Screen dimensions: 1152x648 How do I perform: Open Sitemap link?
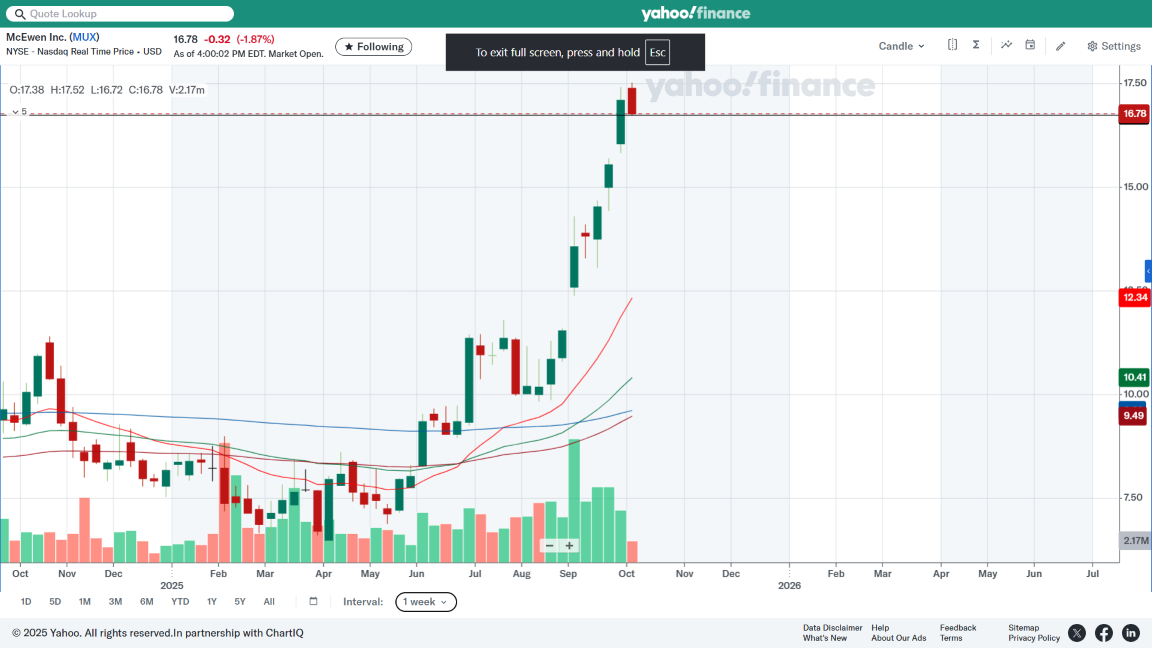(1023, 627)
